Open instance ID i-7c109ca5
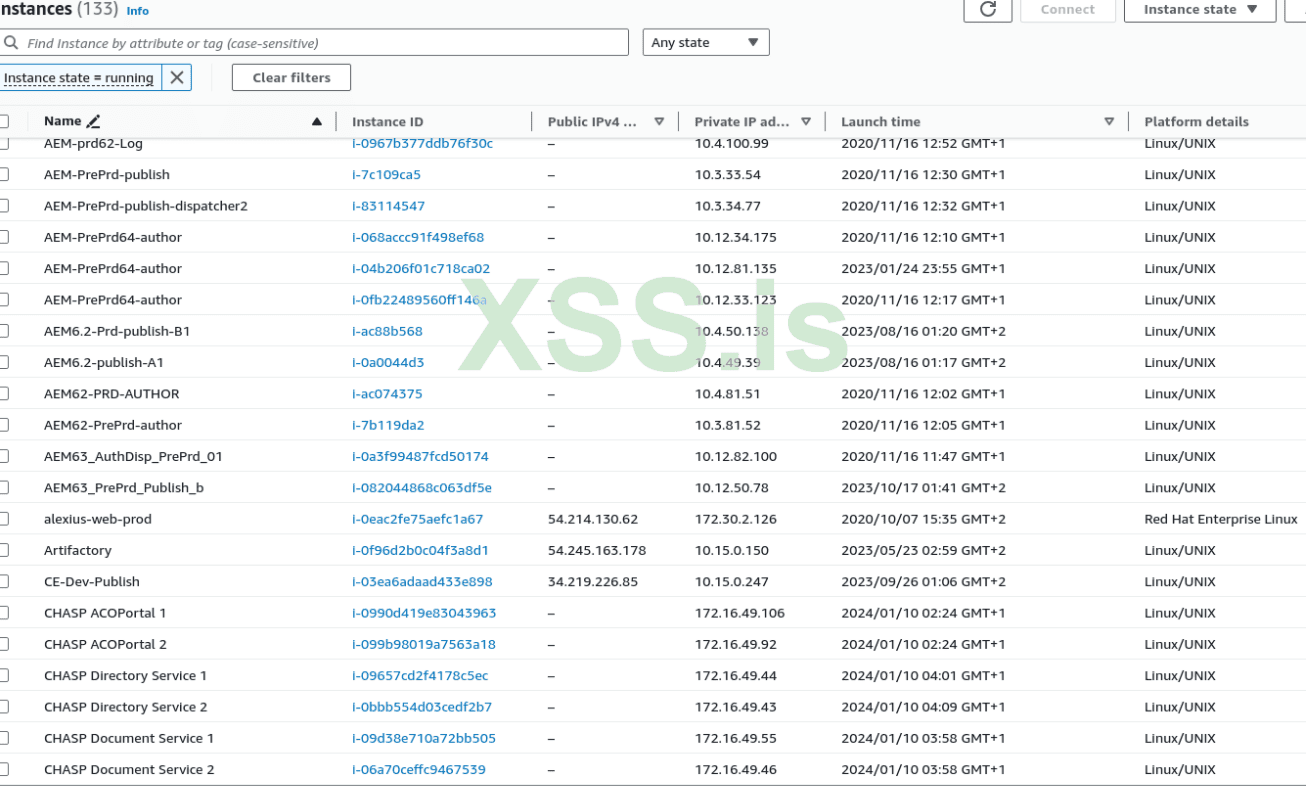The width and height of the screenshot is (1306, 786). [x=386, y=174]
